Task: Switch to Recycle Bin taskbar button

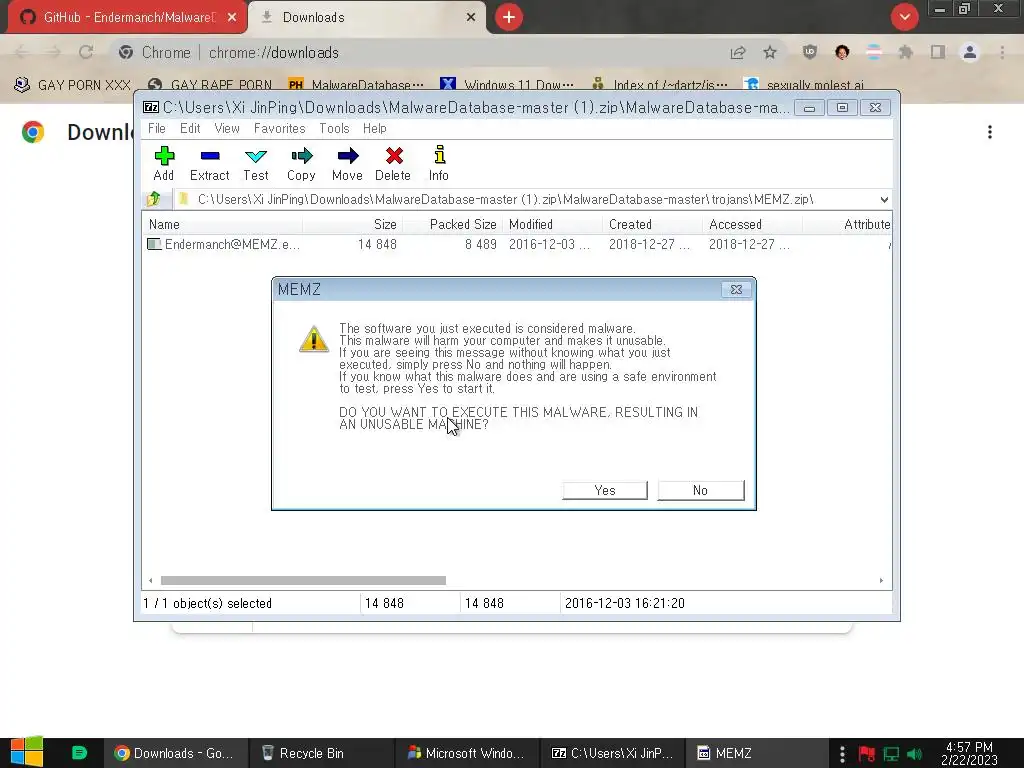Action: 321,753
